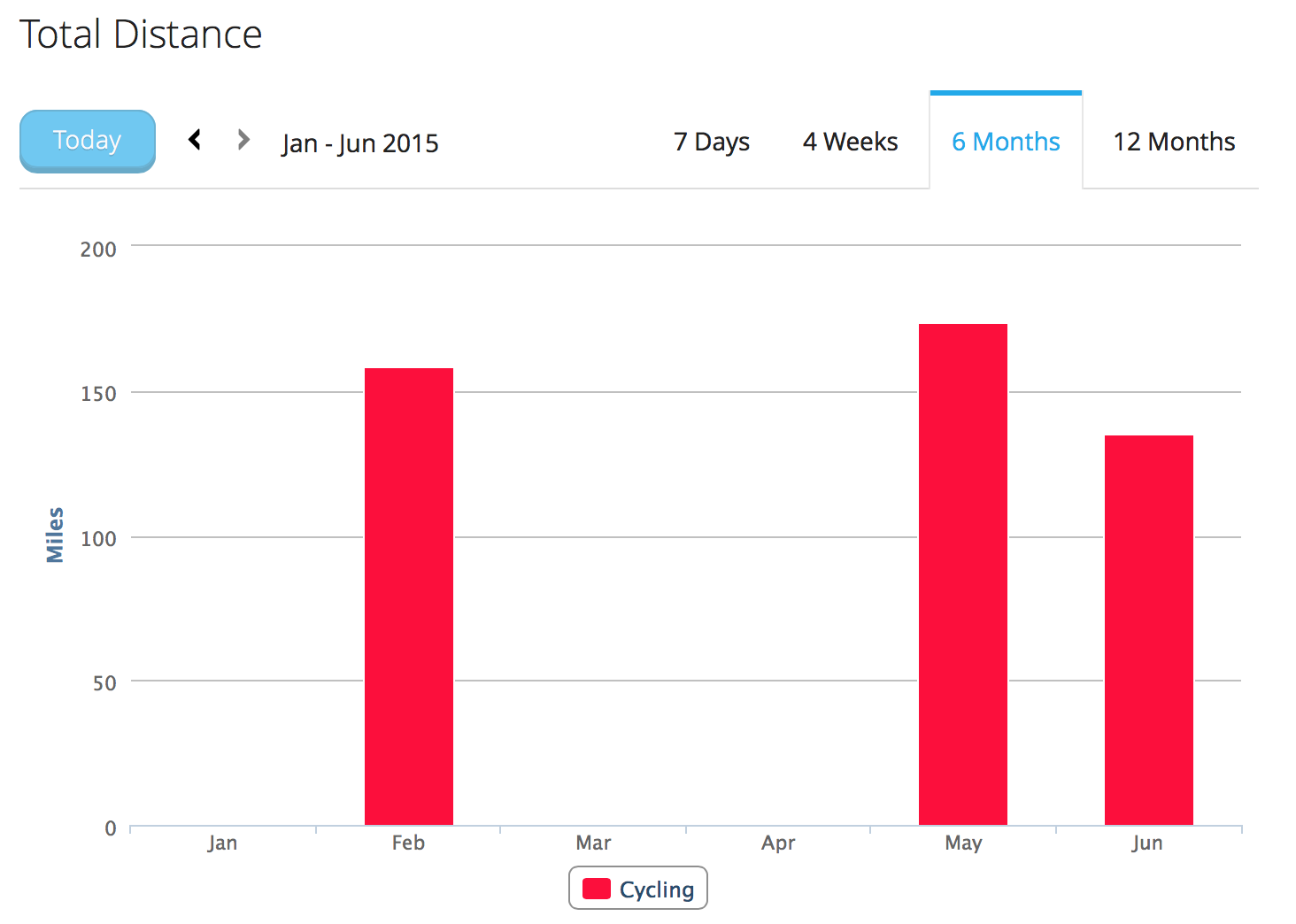Select the June cycling bar
This screenshot has width=1296, height=924.
tap(1148, 630)
